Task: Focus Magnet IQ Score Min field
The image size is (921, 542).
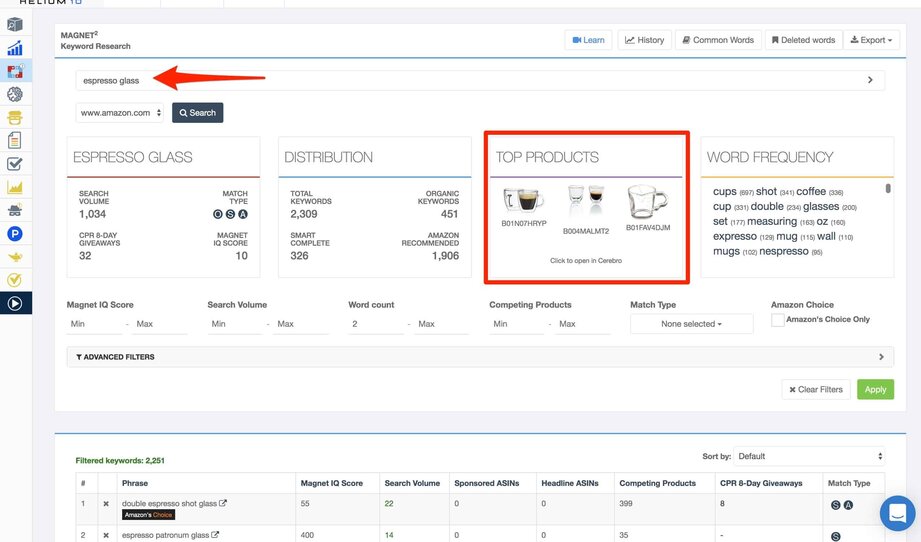Action: click(95, 324)
